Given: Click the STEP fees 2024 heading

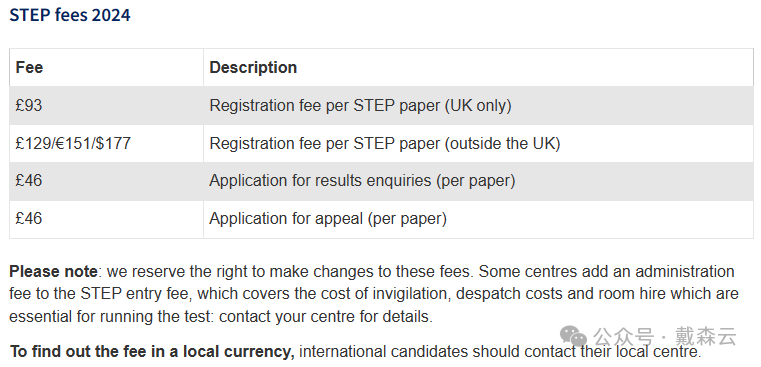Looking at the screenshot, I should click(x=70, y=15).
